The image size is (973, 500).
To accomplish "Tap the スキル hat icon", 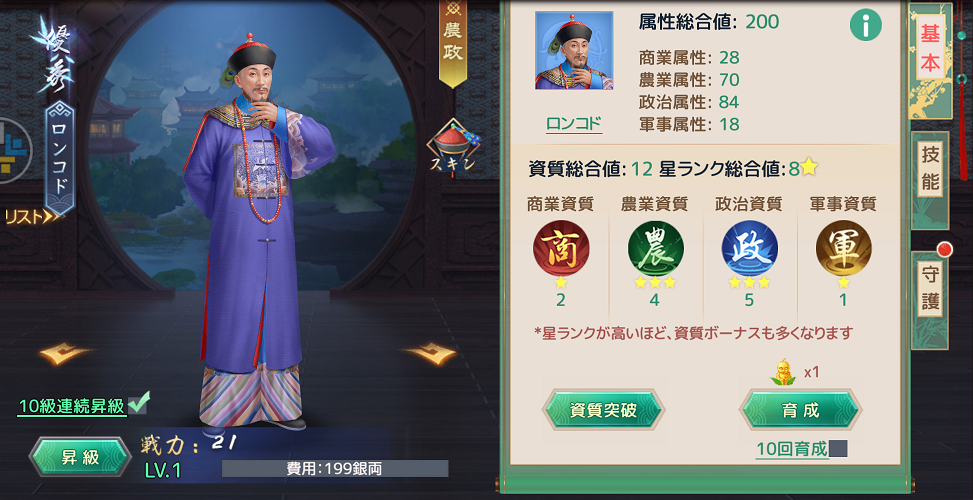I will 454,148.
